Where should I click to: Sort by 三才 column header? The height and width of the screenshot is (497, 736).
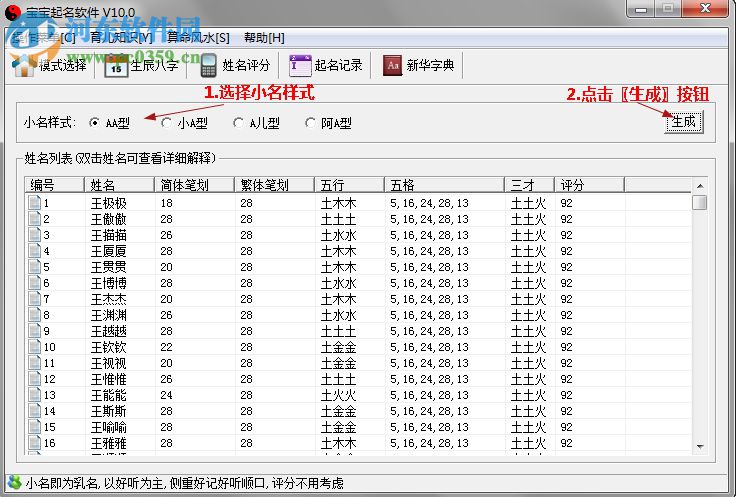530,185
